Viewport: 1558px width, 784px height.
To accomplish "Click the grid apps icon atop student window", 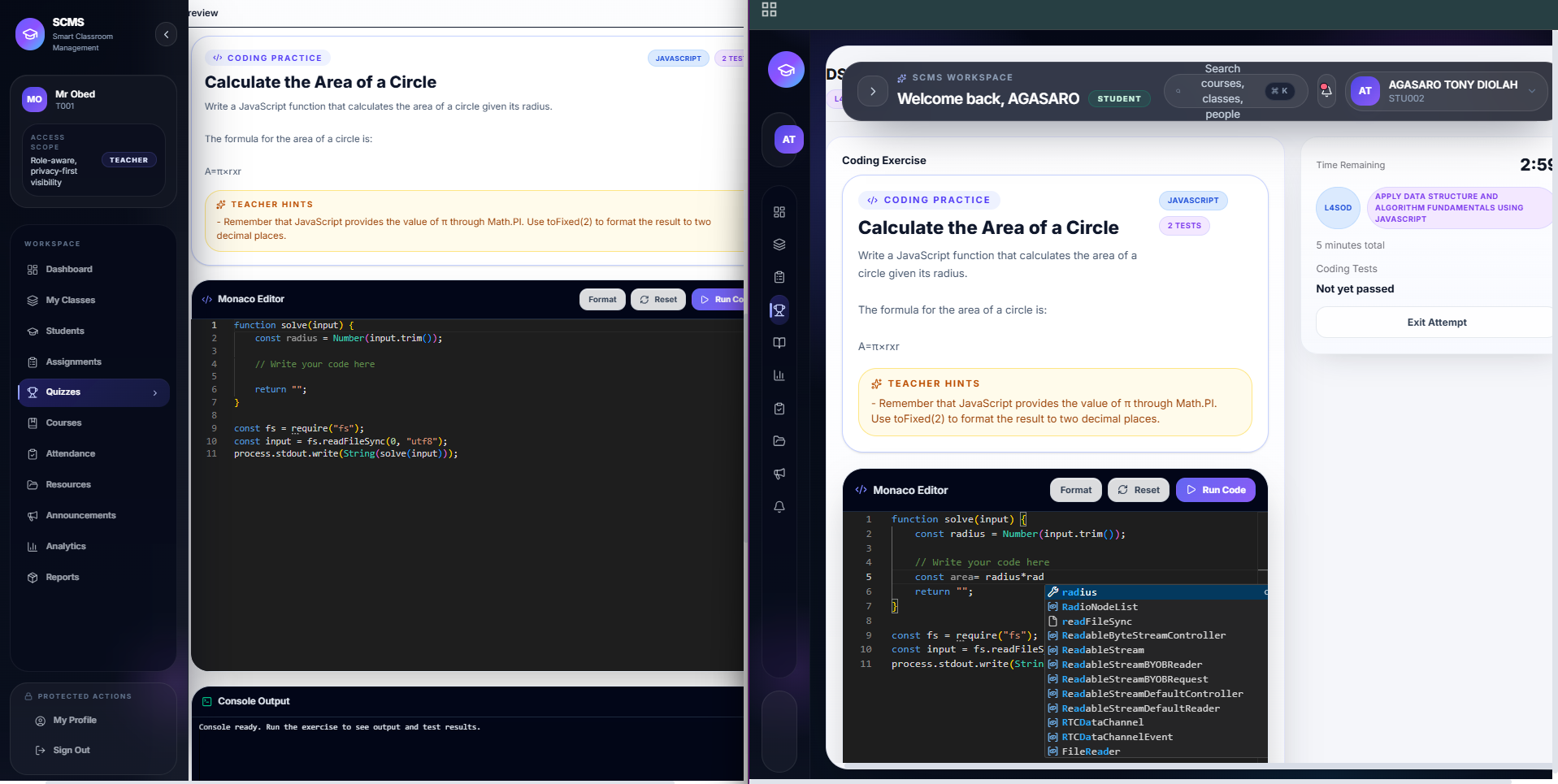I will 769,10.
